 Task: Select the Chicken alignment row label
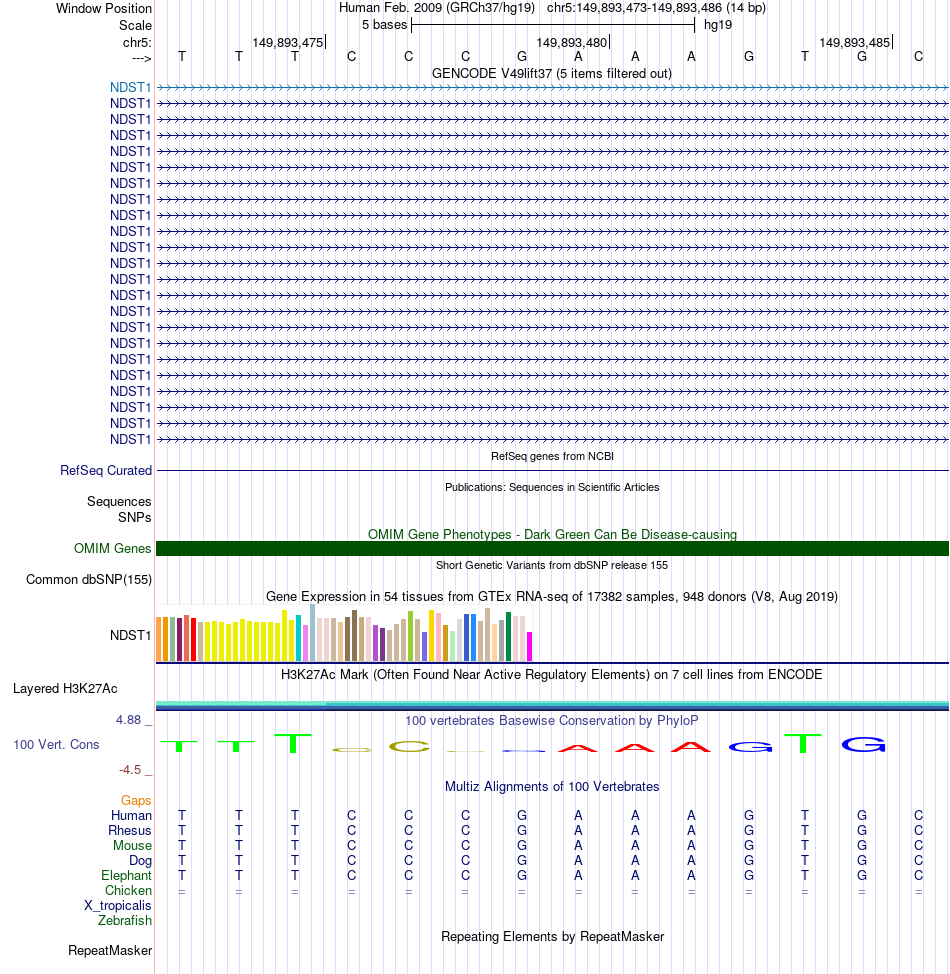pos(128,890)
